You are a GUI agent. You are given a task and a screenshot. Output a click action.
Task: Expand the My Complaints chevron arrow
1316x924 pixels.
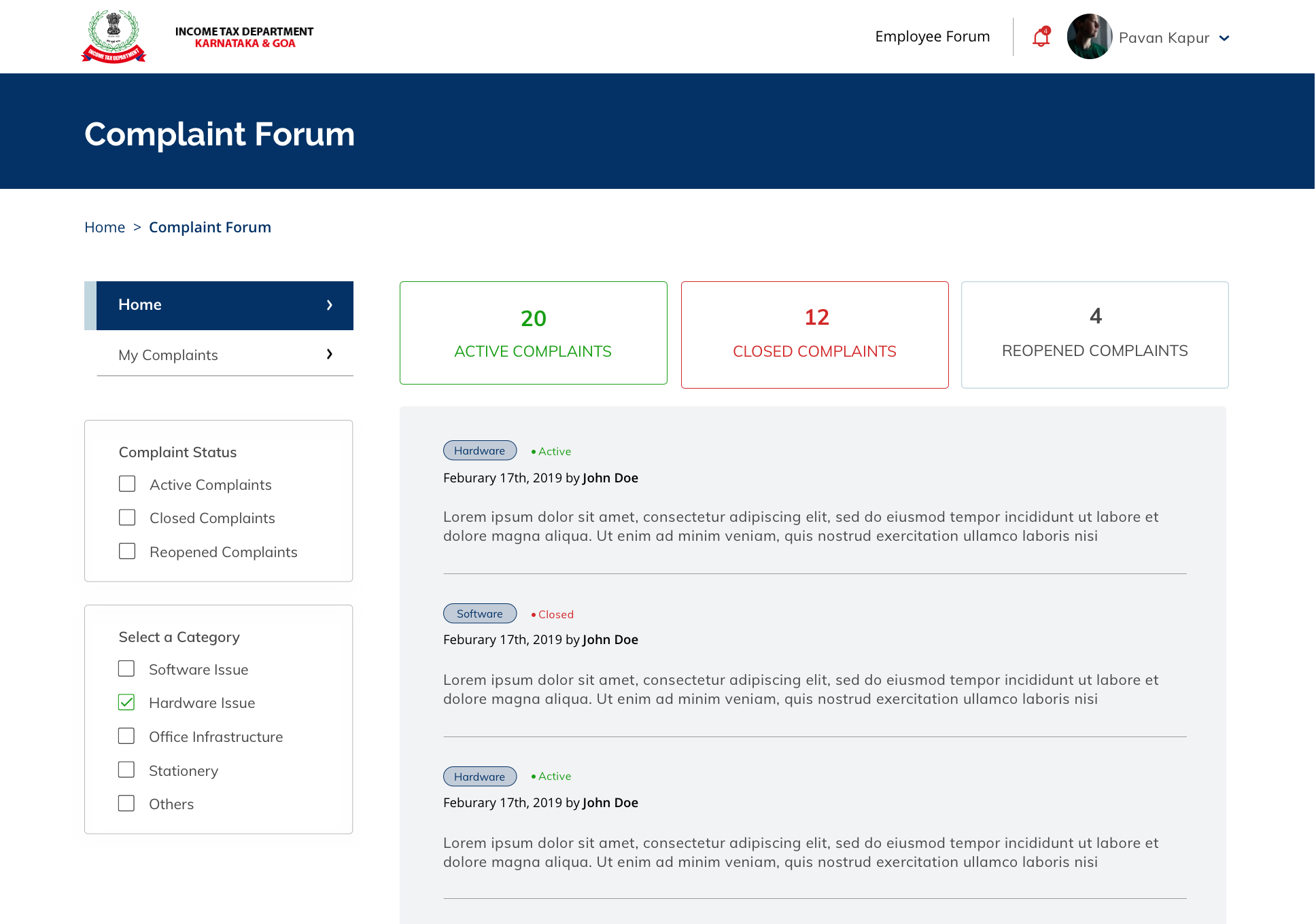pyautogui.click(x=330, y=354)
